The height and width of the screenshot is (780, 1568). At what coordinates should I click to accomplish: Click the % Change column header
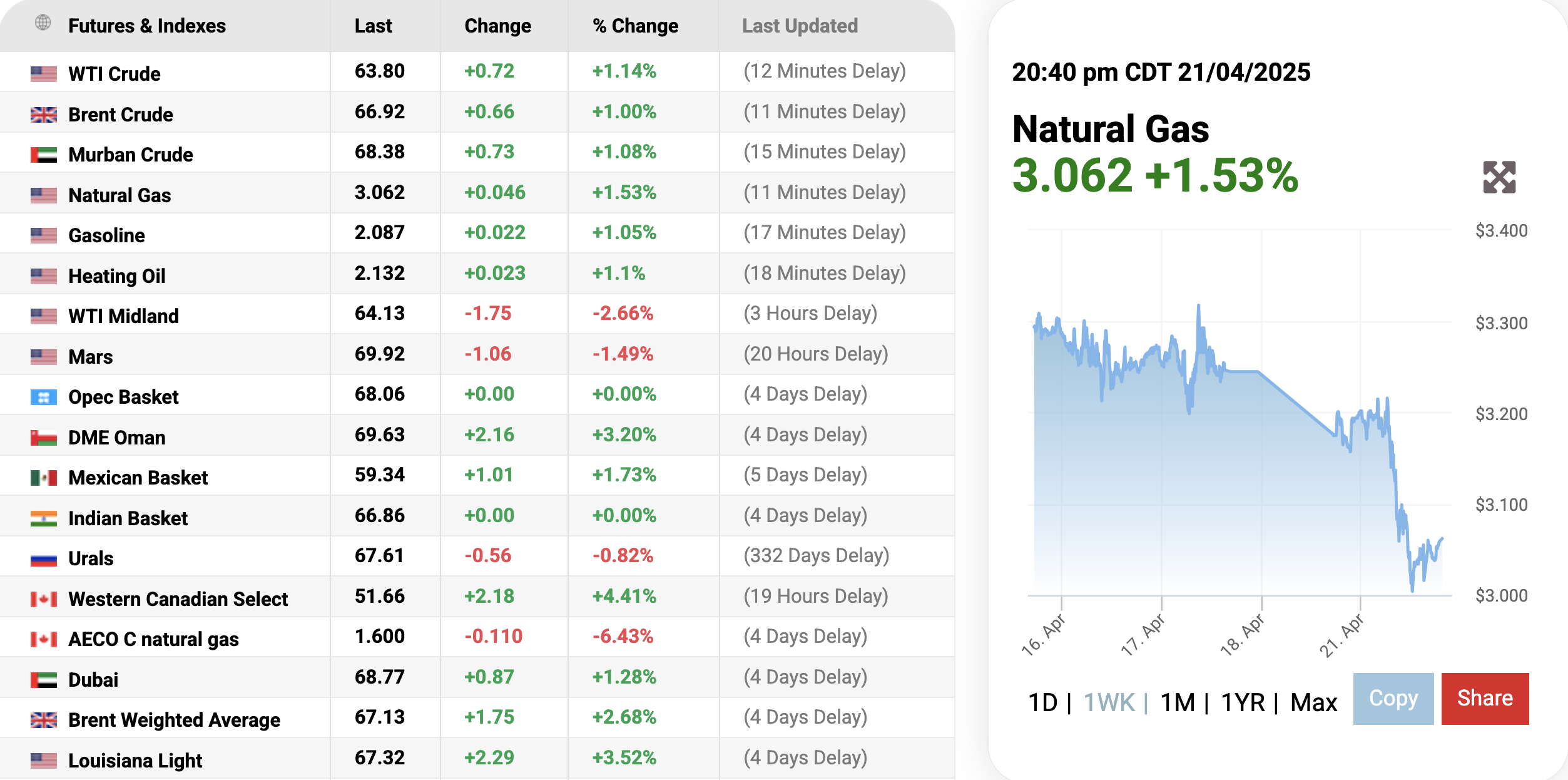(635, 26)
